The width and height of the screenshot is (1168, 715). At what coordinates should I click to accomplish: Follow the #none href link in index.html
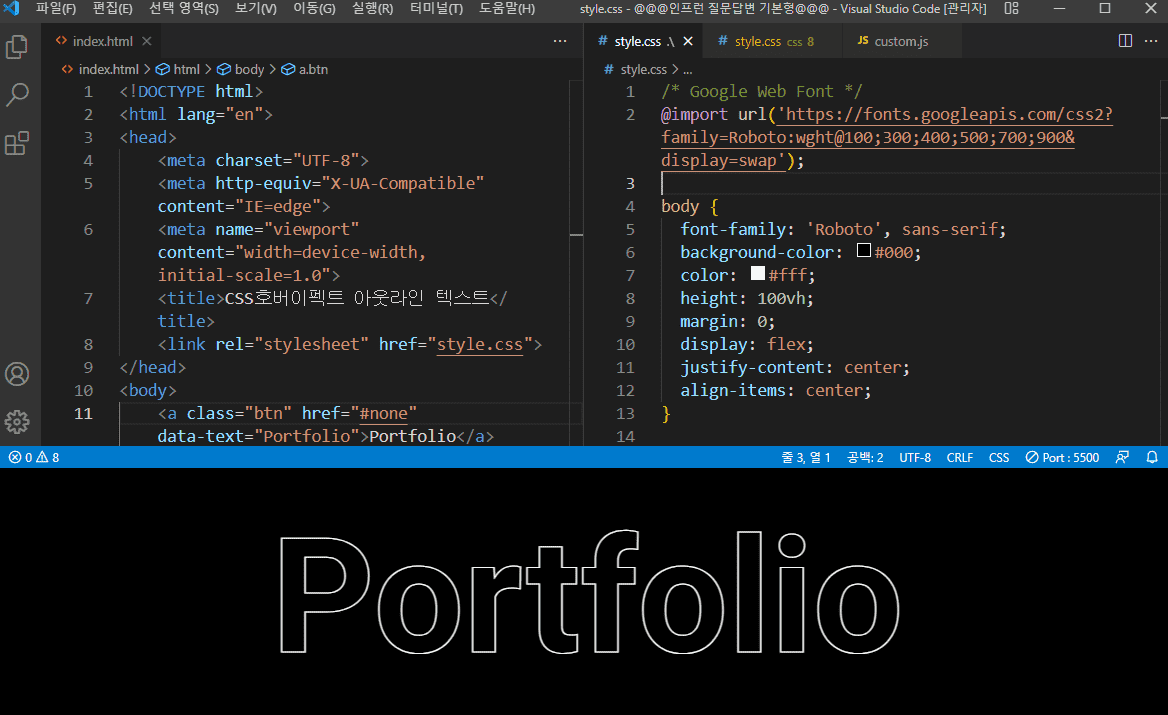tap(384, 413)
